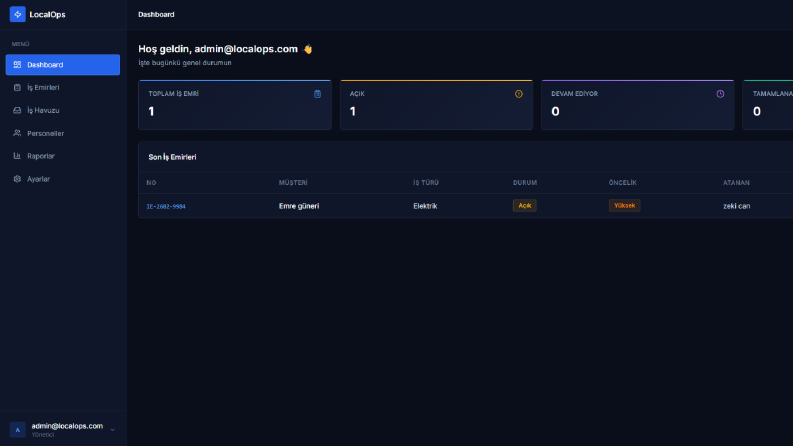Click the Açık status badge
Screen dimensions: 793x446
(524, 205)
